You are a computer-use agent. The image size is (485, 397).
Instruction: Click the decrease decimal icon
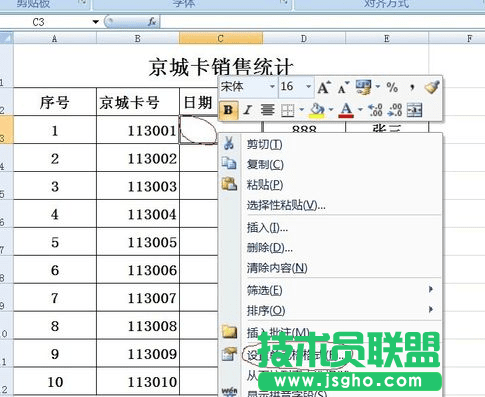(x=395, y=110)
